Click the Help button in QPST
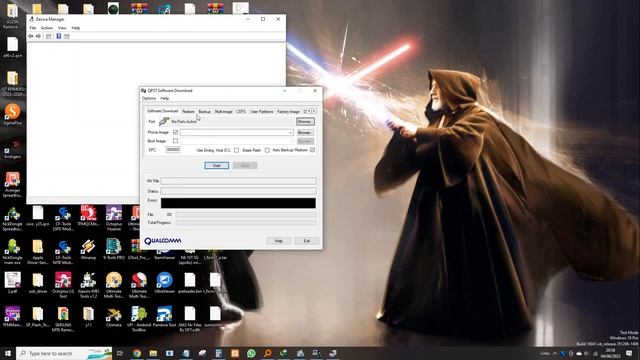 [278, 241]
